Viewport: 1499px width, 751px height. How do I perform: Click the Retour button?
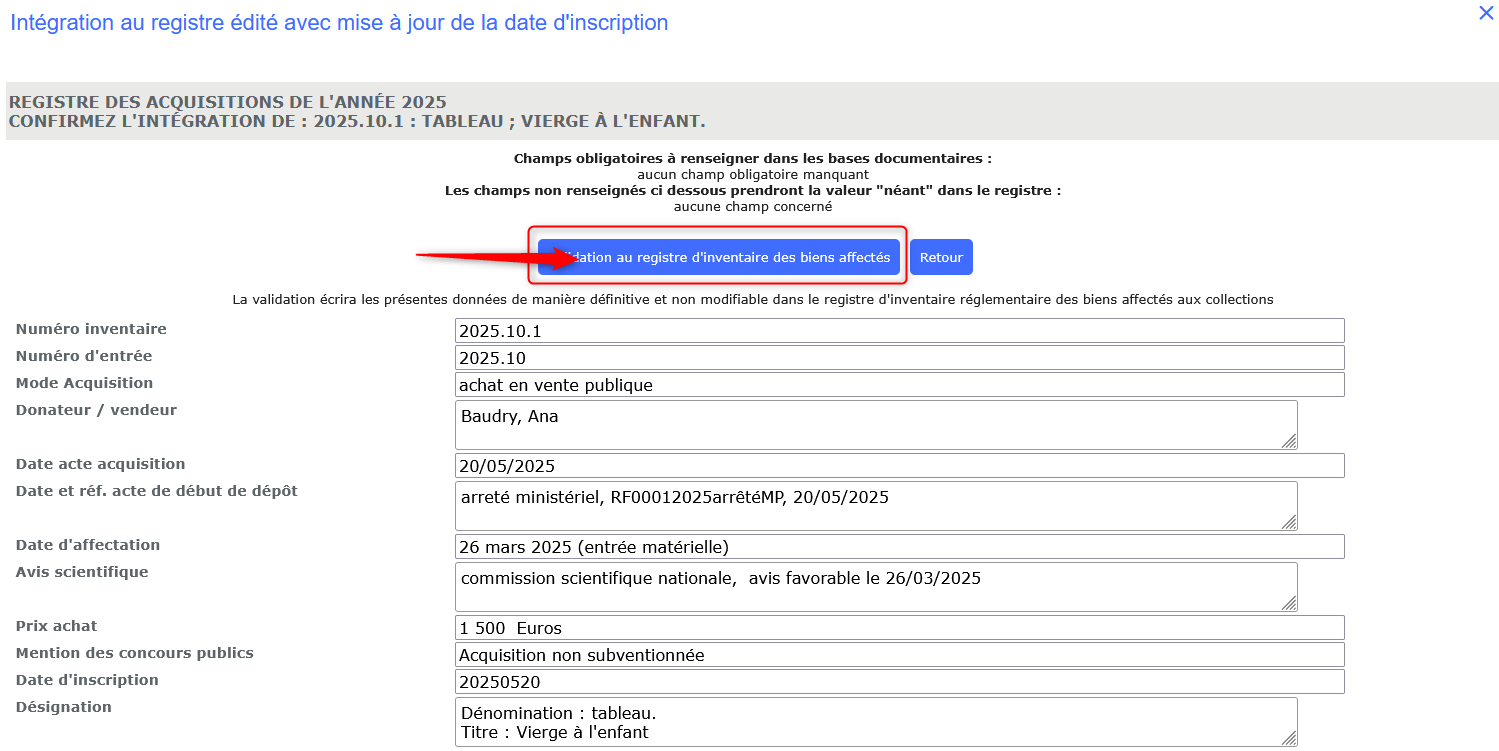click(941, 257)
